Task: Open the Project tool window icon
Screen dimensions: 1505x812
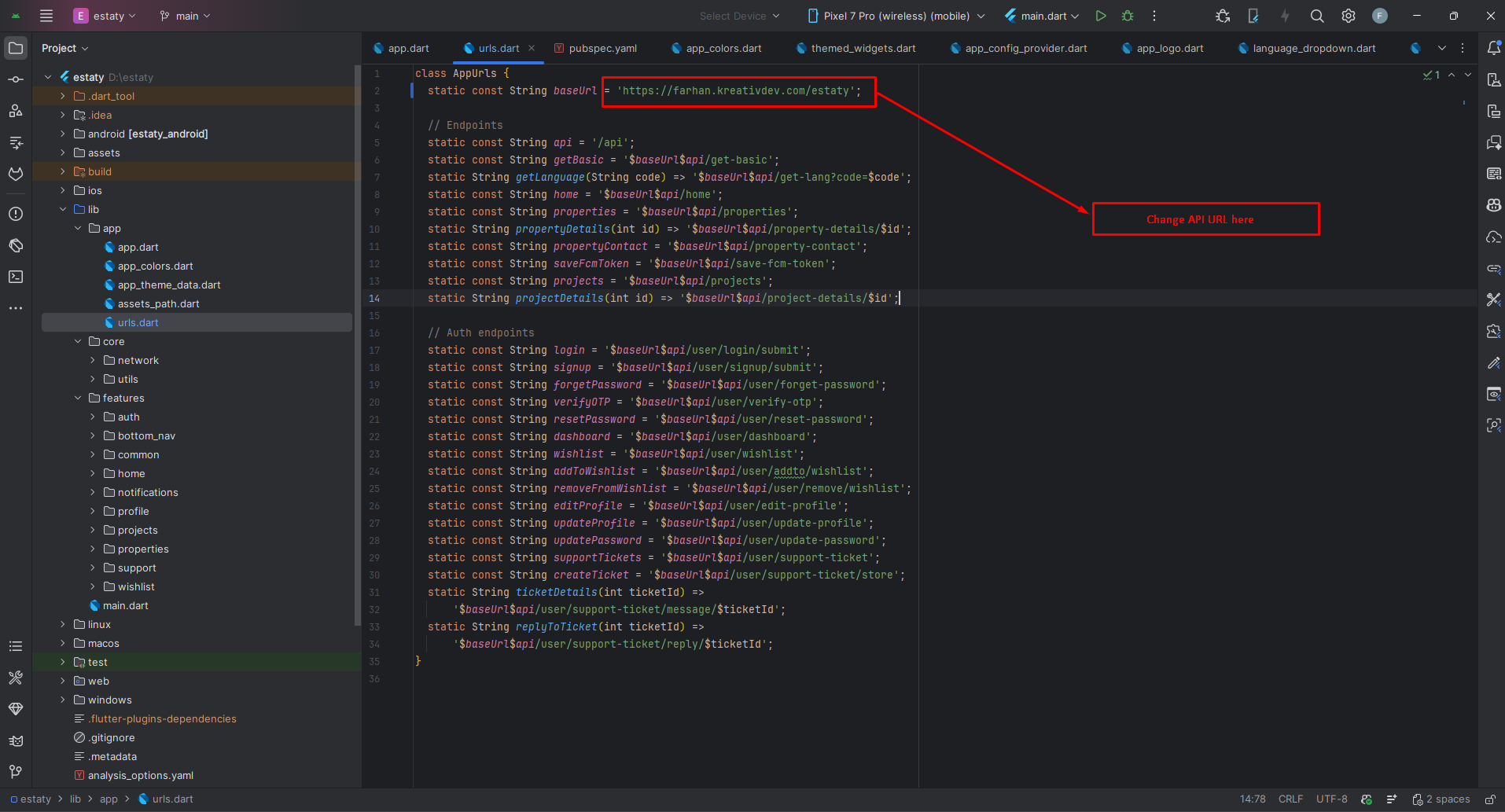Action: click(16, 48)
